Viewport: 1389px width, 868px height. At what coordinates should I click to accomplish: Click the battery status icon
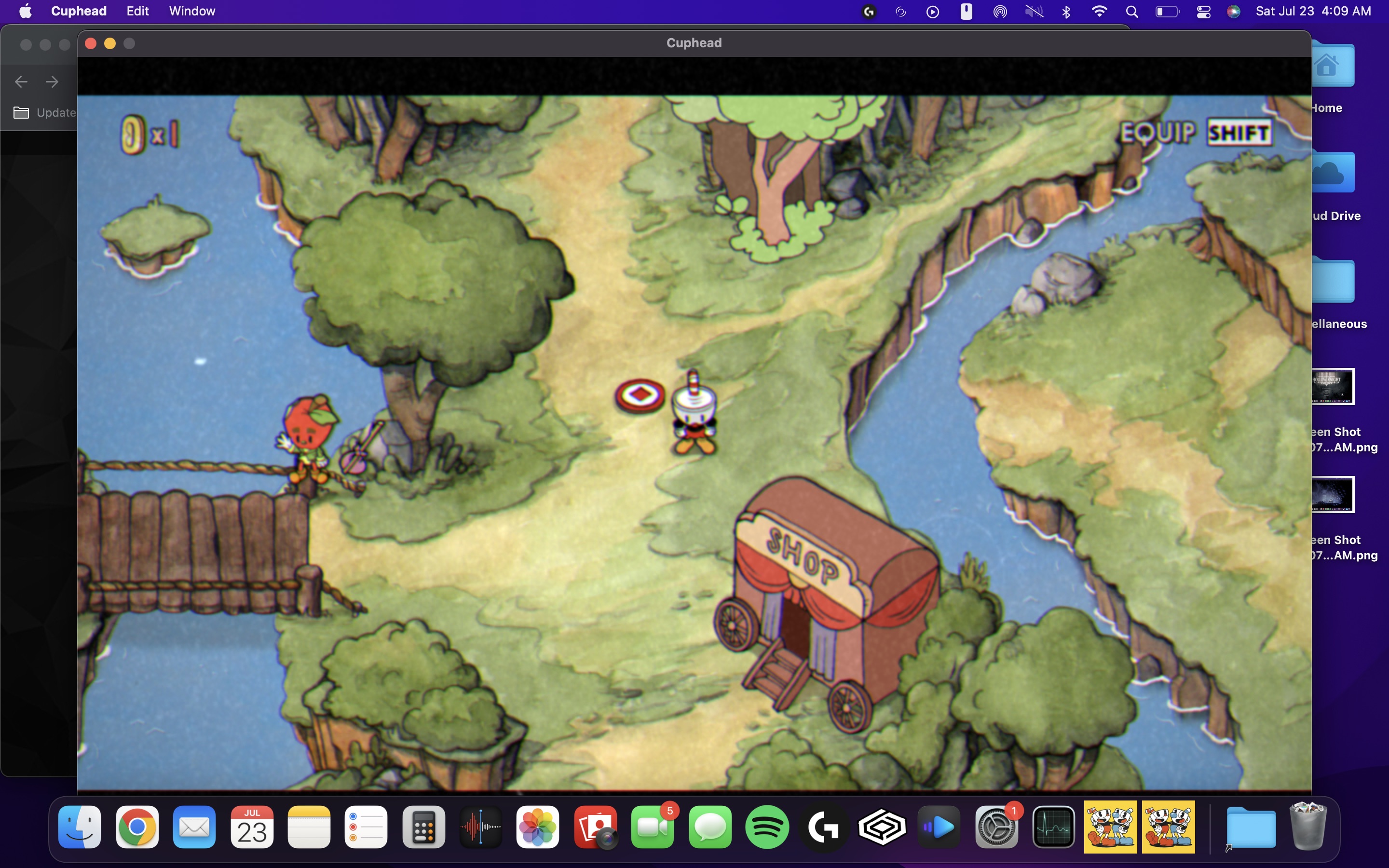[1168, 12]
